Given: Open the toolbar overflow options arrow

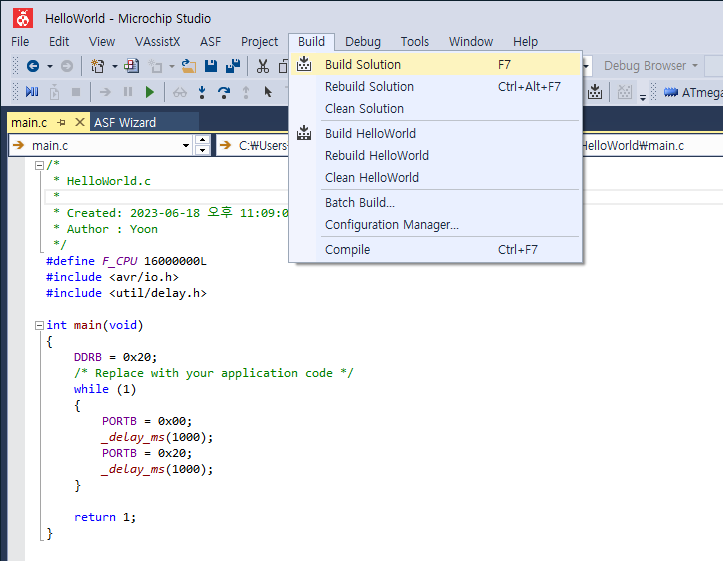Looking at the screenshot, I should 643,97.
